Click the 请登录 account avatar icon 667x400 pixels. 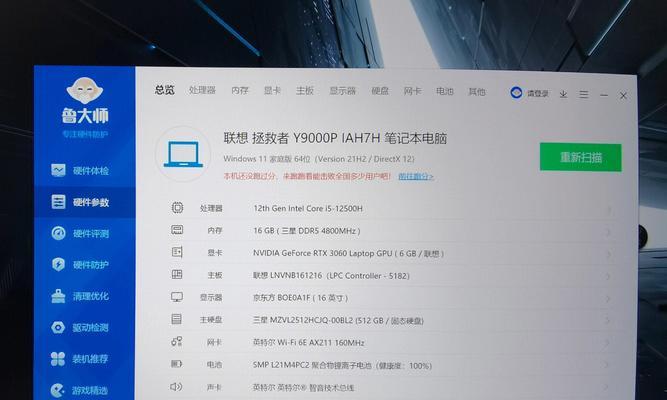pos(516,93)
